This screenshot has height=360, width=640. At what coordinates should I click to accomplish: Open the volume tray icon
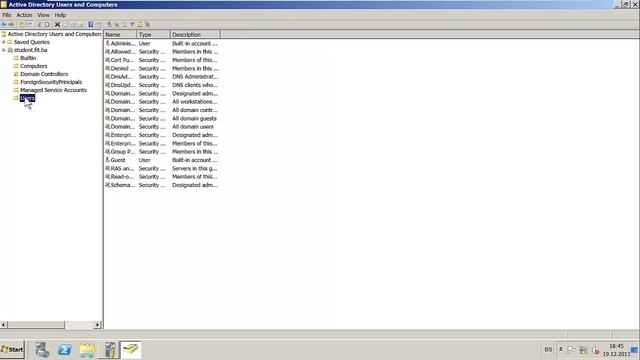(x=596, y=351)
